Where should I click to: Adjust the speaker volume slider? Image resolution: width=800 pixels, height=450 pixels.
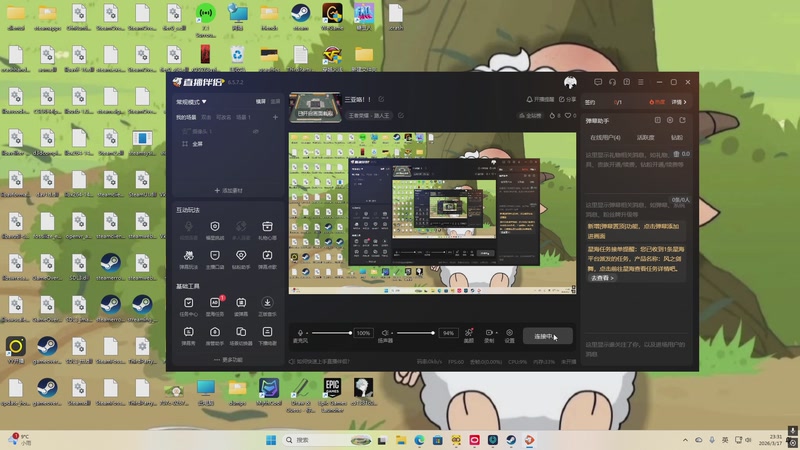[416, 333]
